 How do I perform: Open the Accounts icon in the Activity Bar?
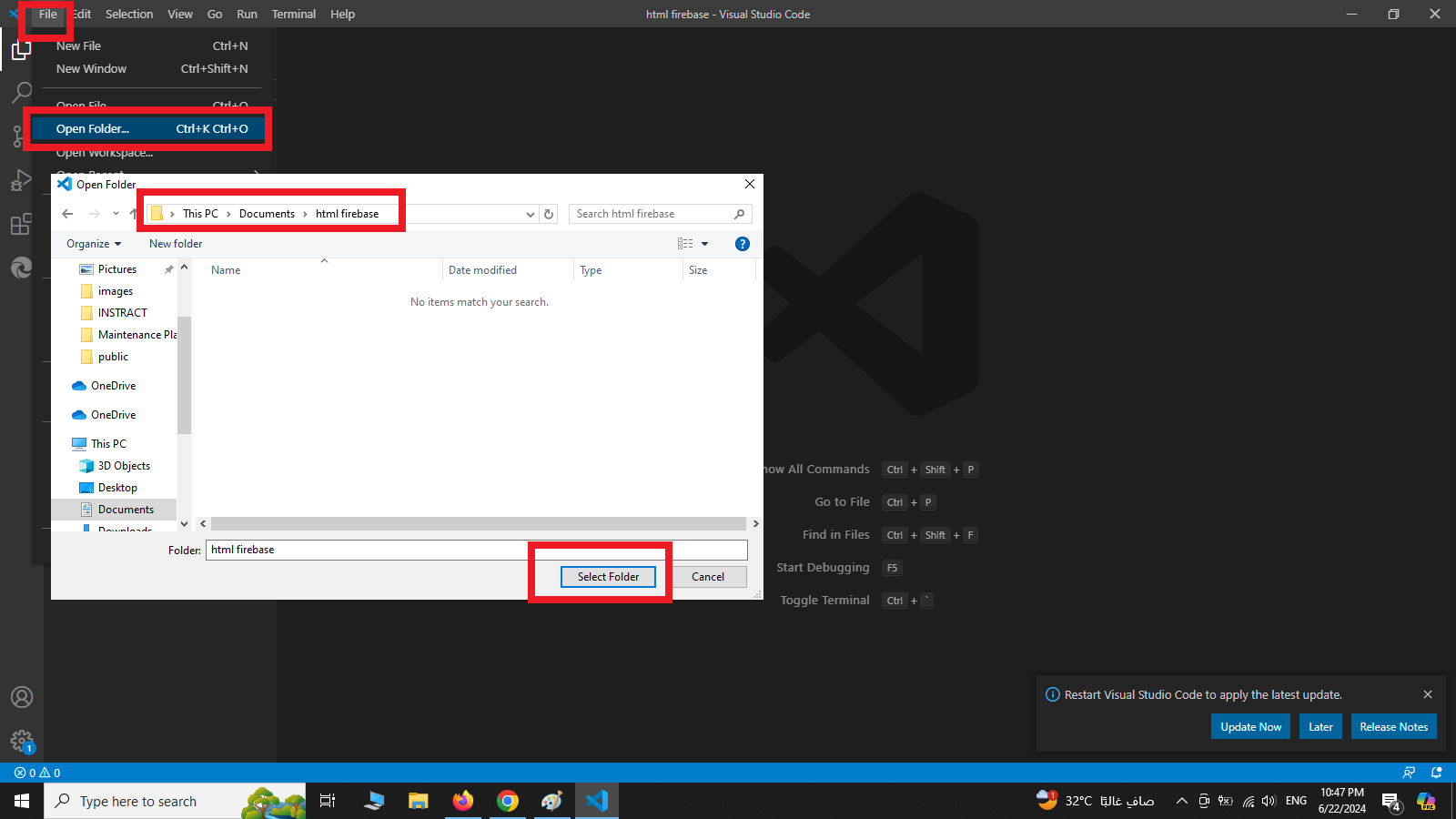tap(21, 697)
